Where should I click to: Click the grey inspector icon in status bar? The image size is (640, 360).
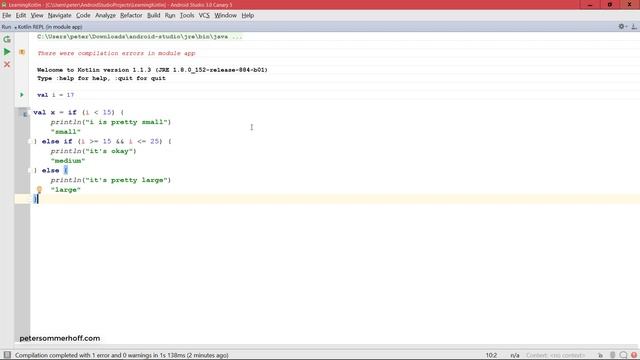[x=612, y=356]
